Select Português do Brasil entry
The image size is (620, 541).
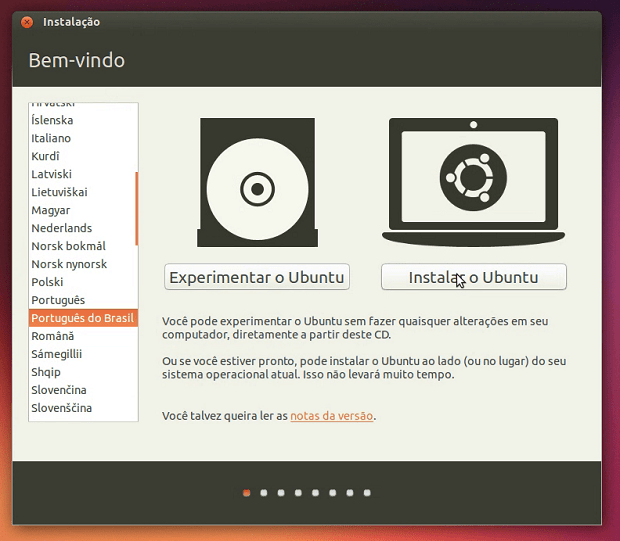(83, 318)
